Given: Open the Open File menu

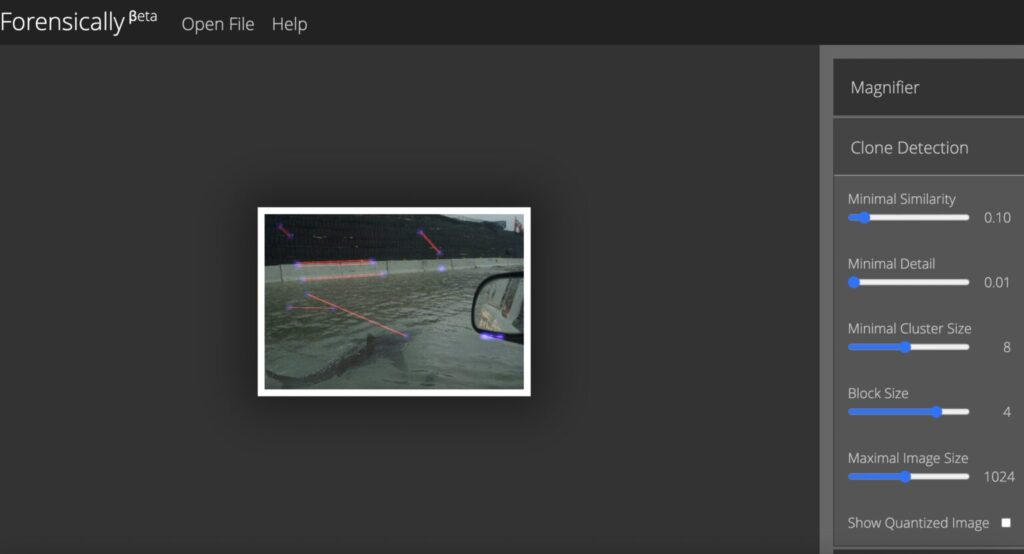Looking at the screenshot, I should 217,24.
